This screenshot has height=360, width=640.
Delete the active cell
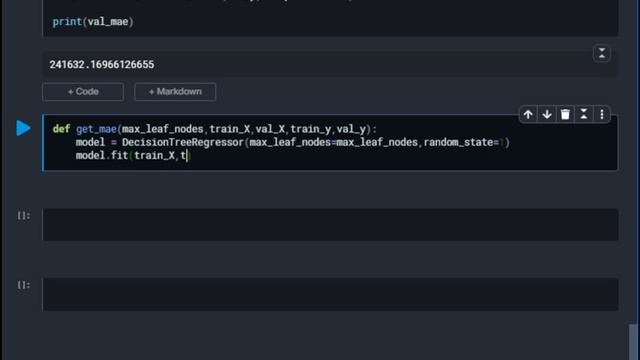(x=565, y=115)
